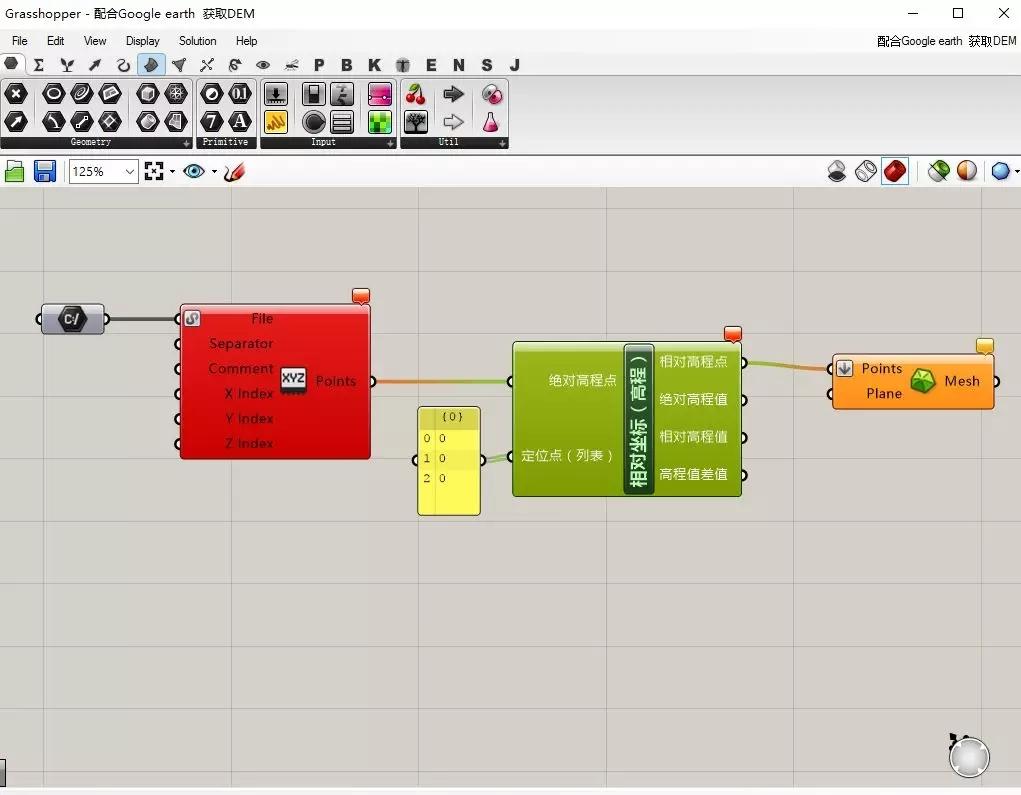Pick the Vector parameter arrow hexagon

16,121
